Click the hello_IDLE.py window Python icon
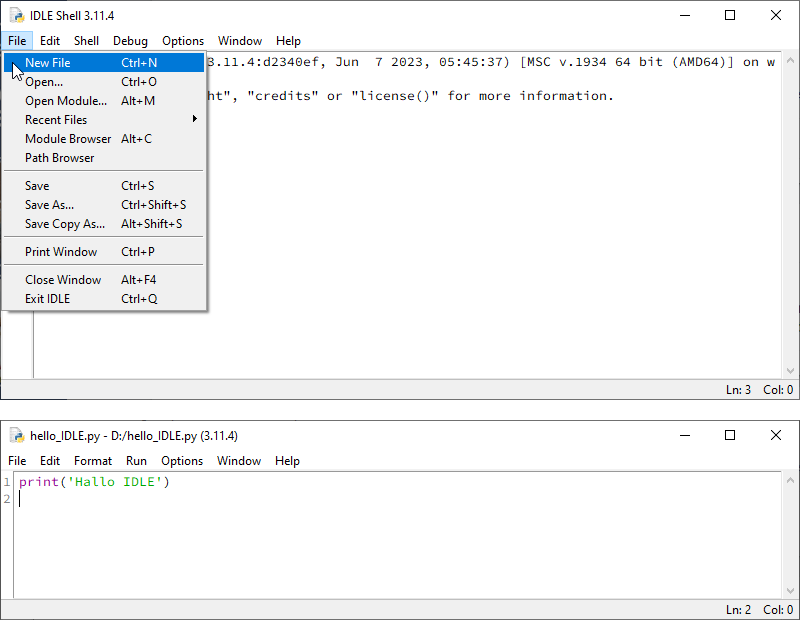This screenshot has width=800, height=620. [17, 435]
